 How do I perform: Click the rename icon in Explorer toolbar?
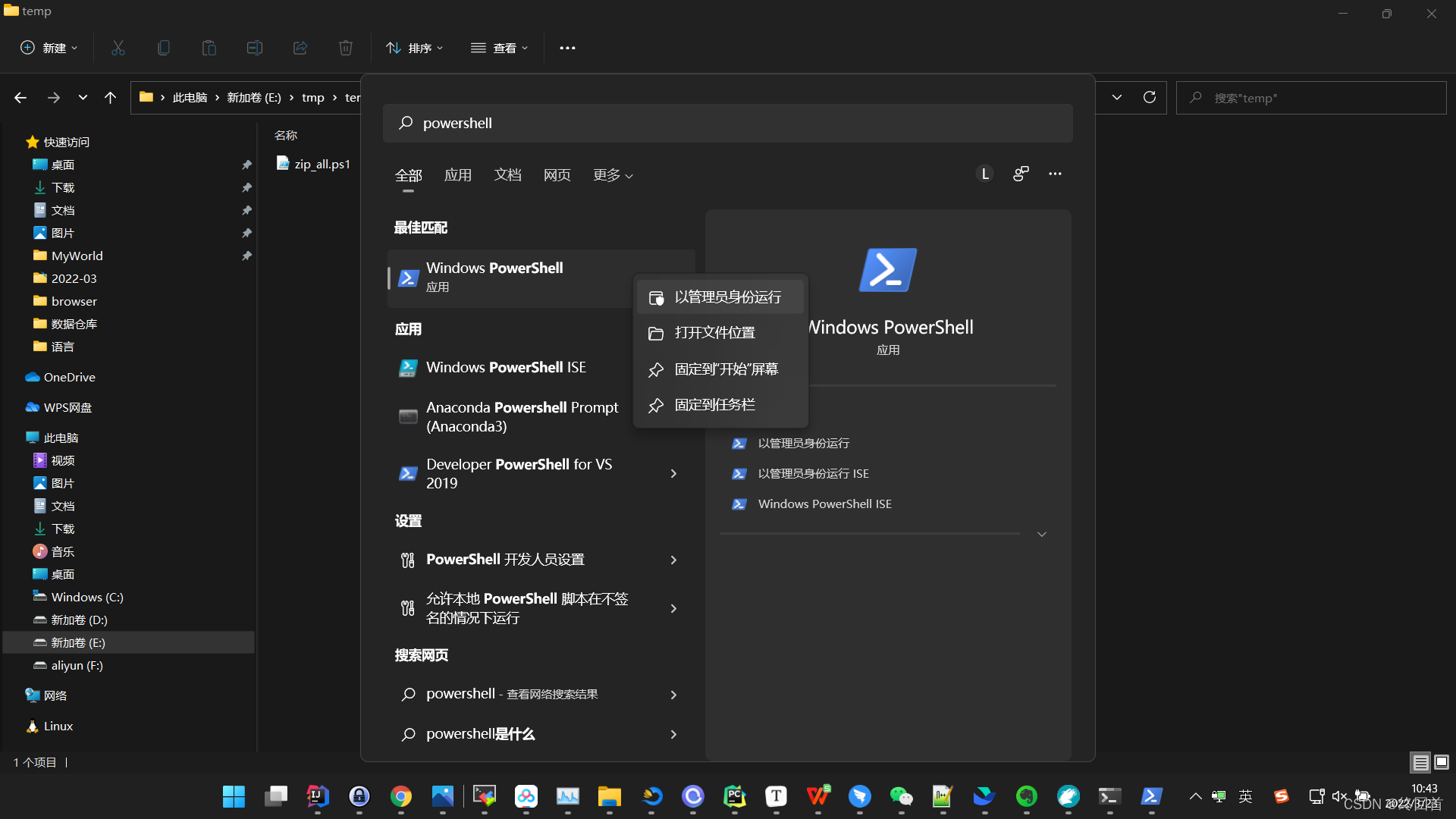[x=255, y=48]
